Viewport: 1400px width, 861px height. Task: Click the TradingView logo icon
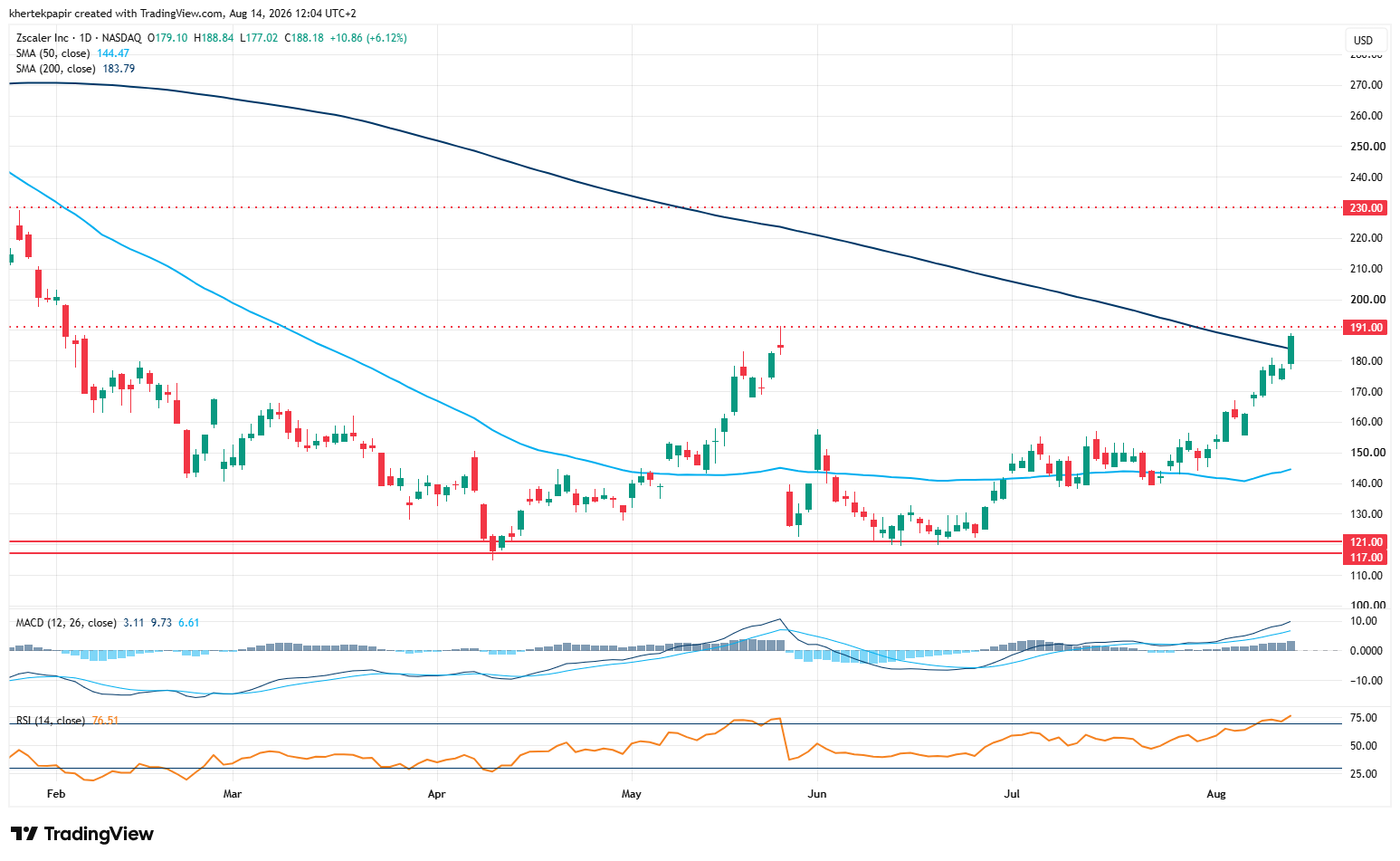24,834
